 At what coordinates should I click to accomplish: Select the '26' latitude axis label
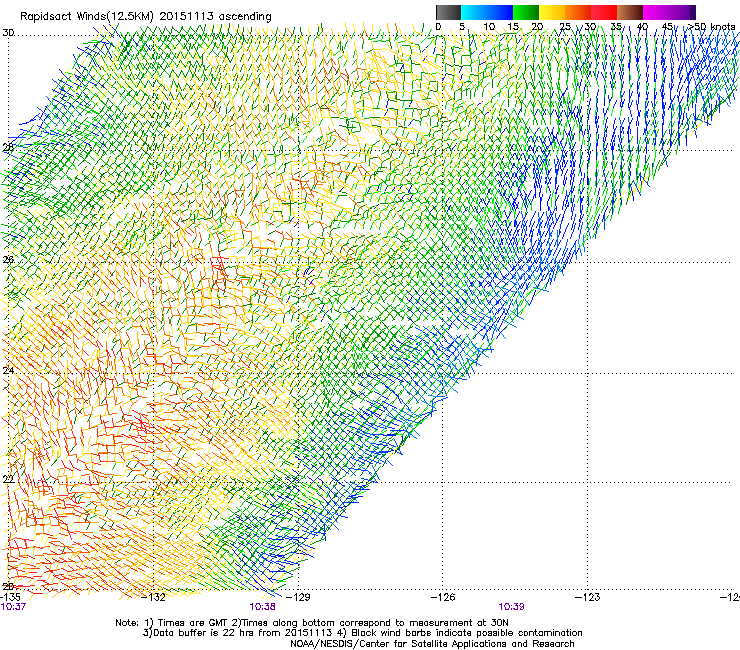tap(8, 259)
